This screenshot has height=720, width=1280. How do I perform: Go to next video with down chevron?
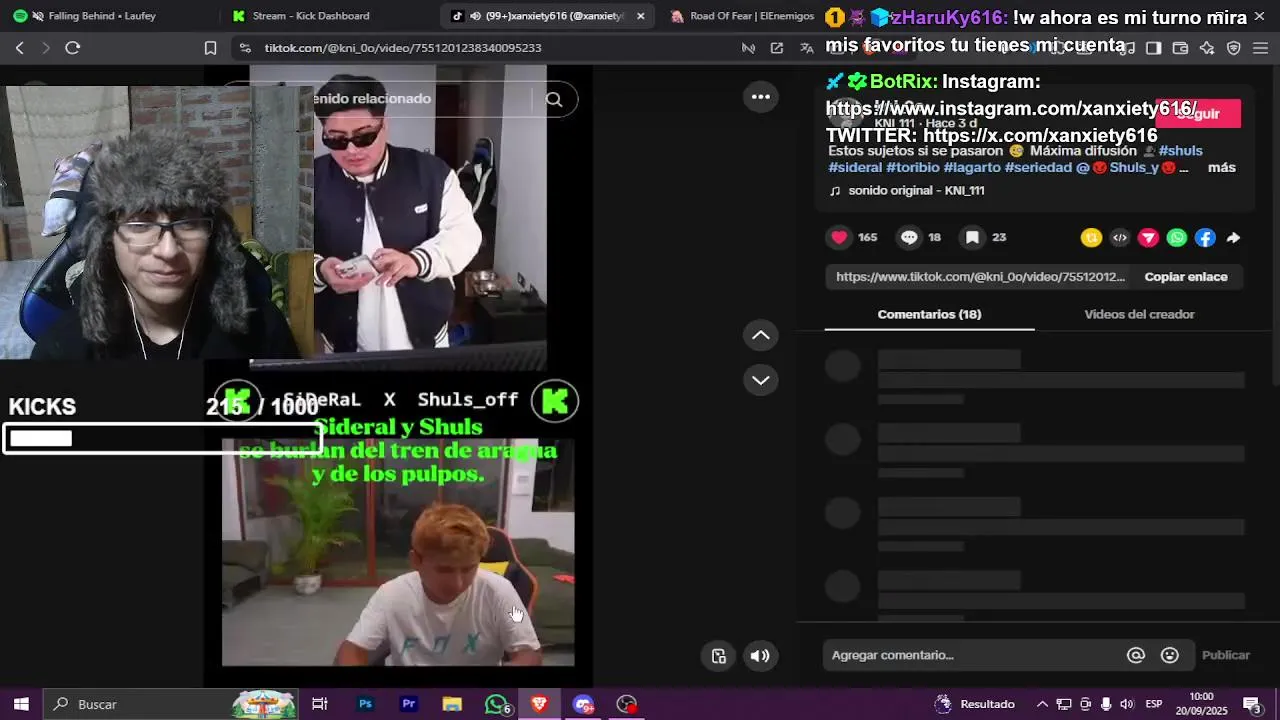click(761, 380)
